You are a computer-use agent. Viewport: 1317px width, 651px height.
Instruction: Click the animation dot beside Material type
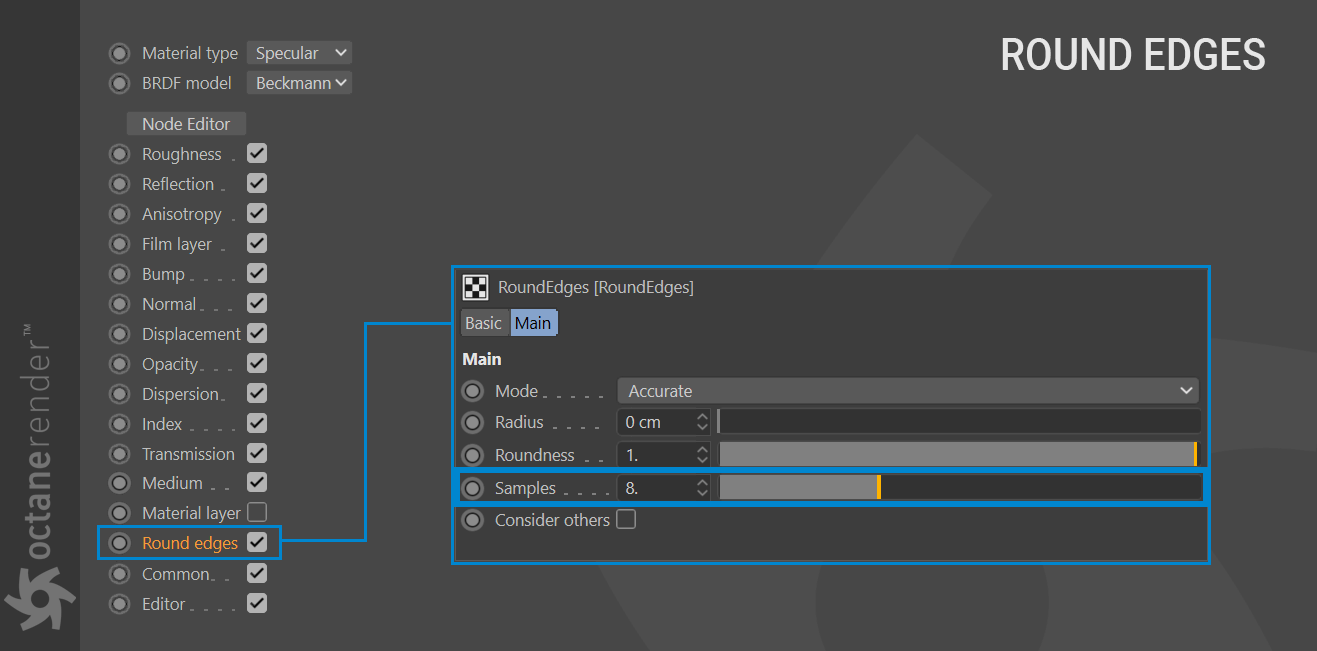click(120, 53)
